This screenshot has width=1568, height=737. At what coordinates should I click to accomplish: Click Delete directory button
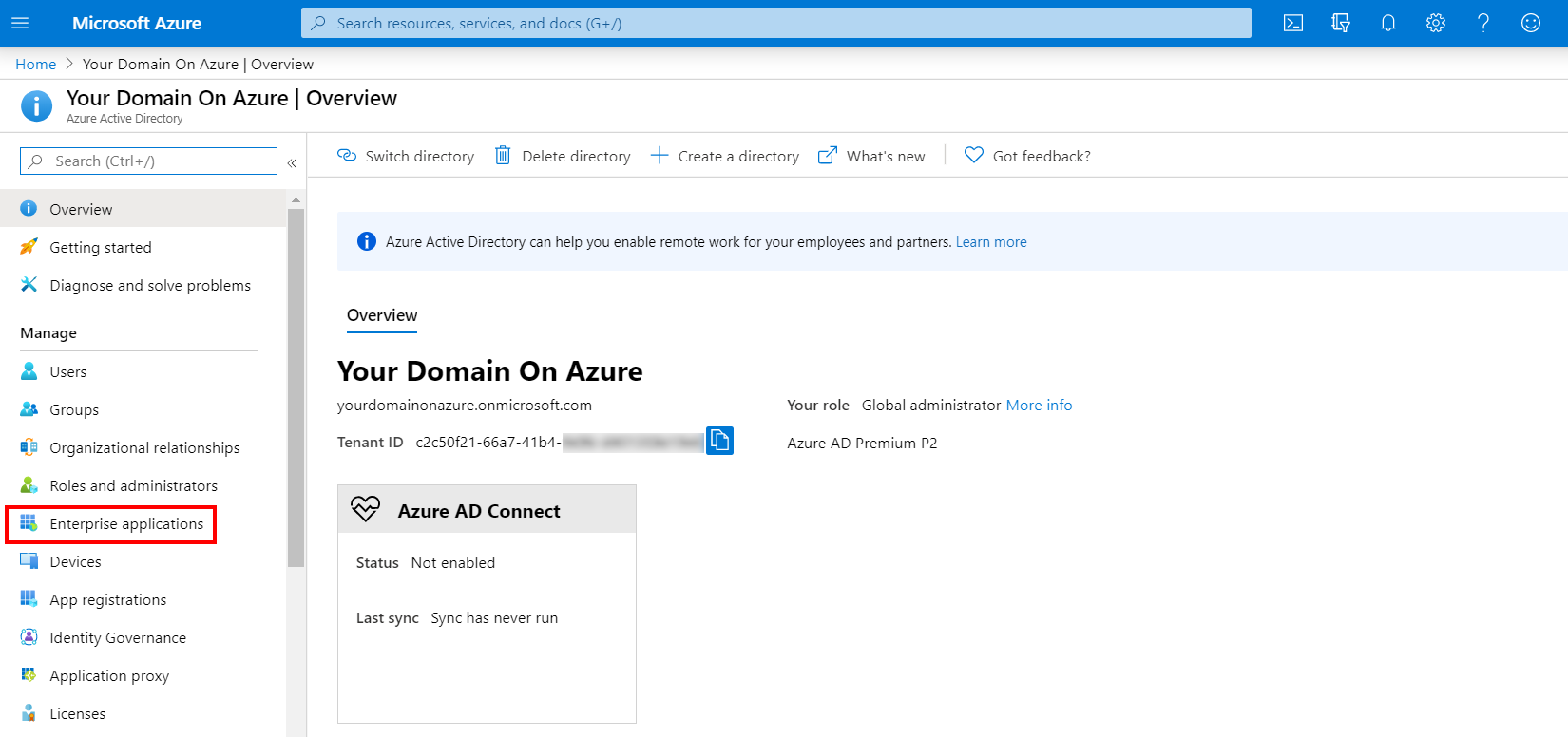[563, 156]
